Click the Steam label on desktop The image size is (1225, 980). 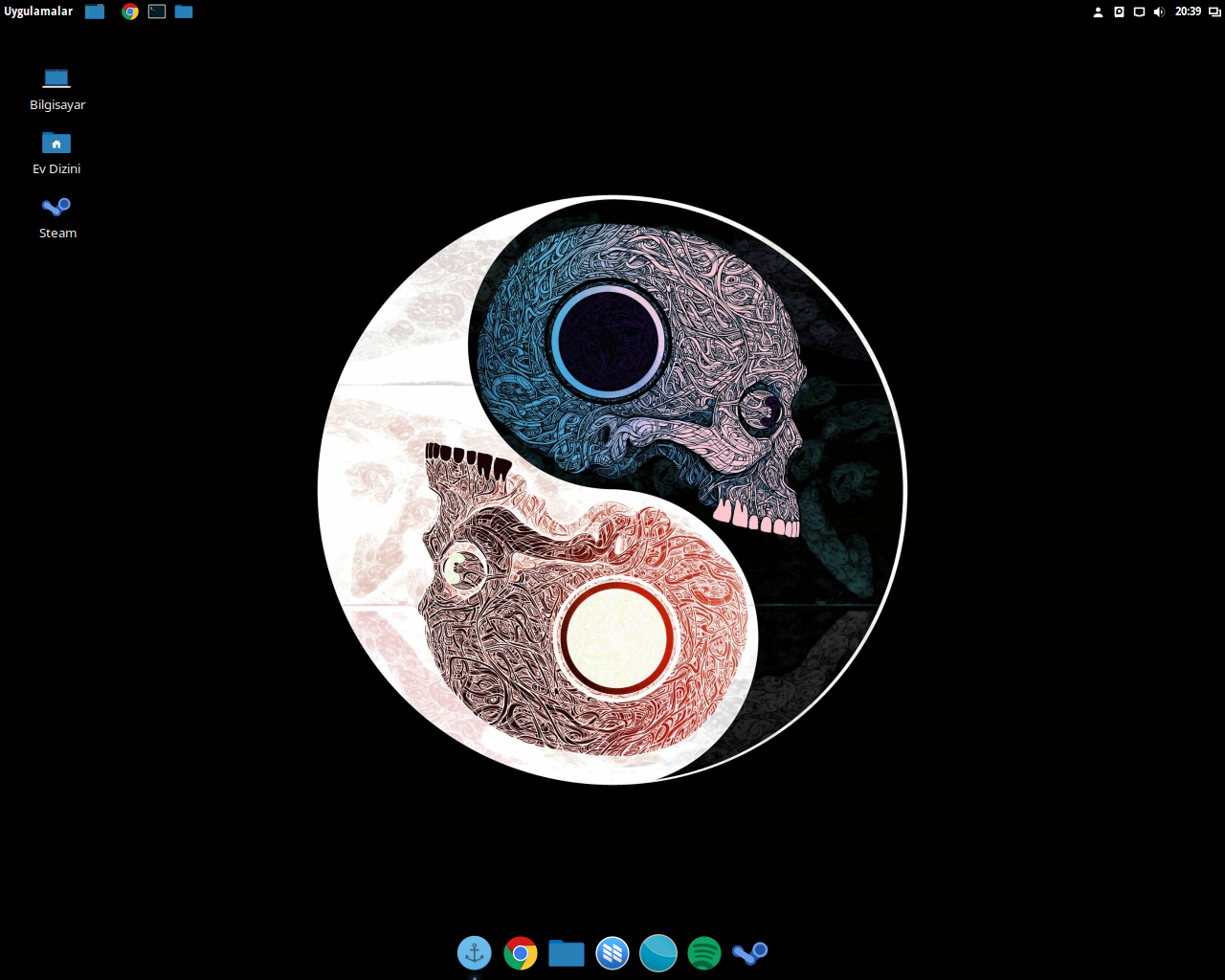(57, 233)
